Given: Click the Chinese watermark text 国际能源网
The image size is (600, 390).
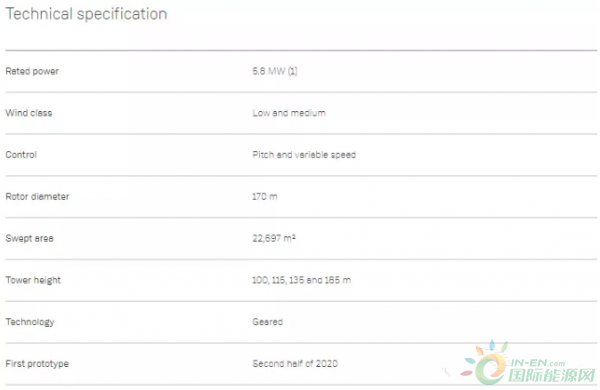Looking at the screenshot, I should tap(552, 375).
